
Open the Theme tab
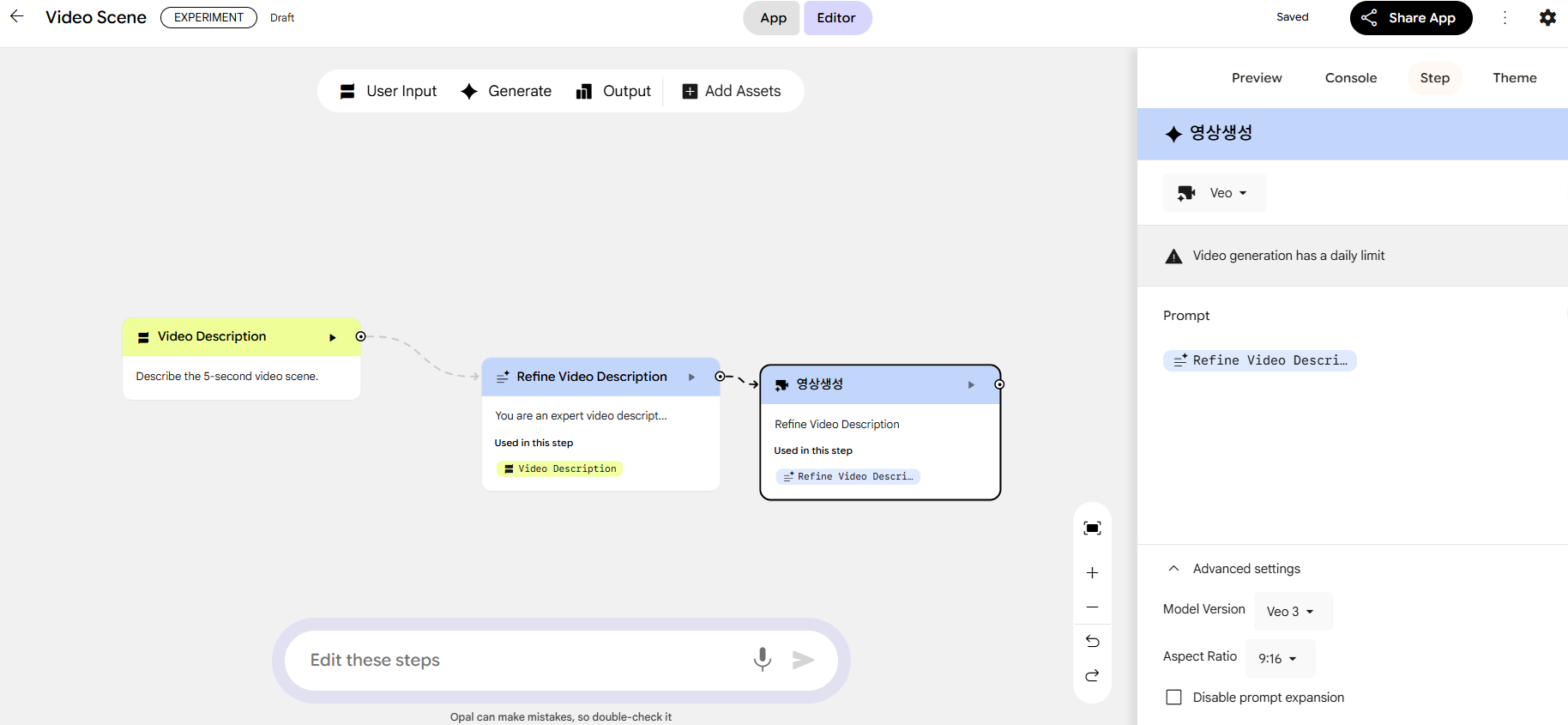(1515, 78)
